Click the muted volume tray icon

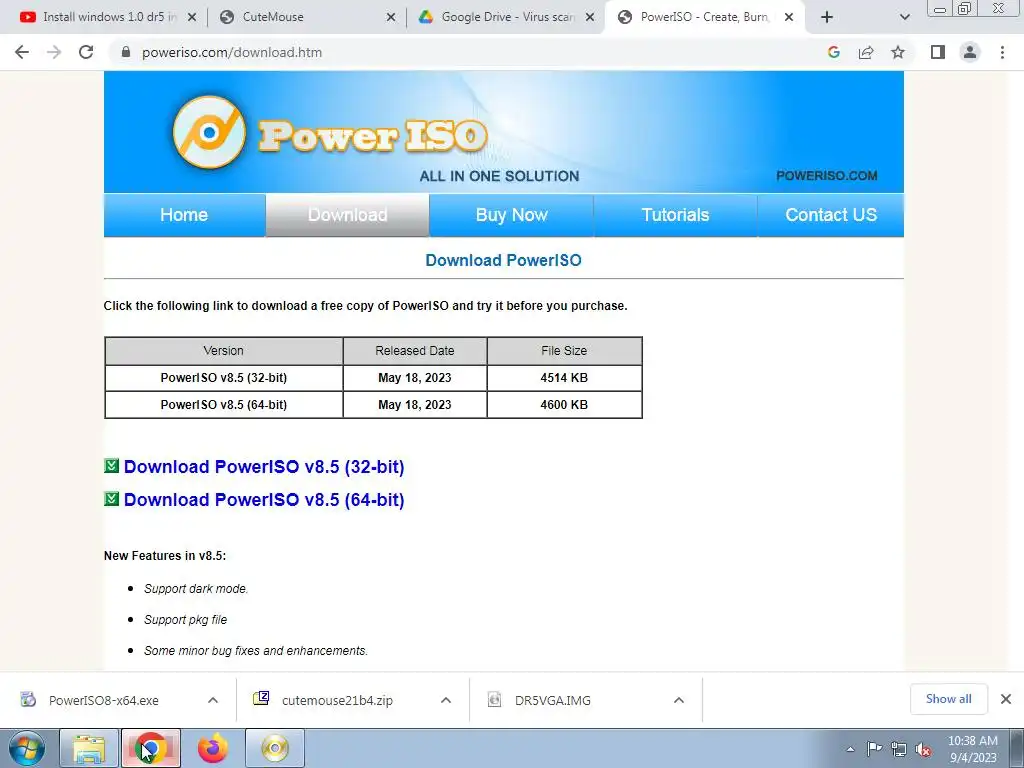pyautogui.click(x=923, y=749)
